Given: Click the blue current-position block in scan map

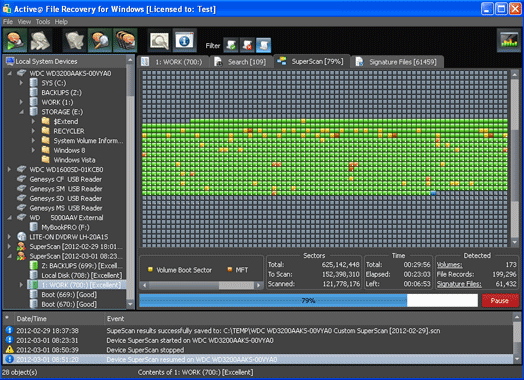Looking at the screenshot, I should click(433, 193).
